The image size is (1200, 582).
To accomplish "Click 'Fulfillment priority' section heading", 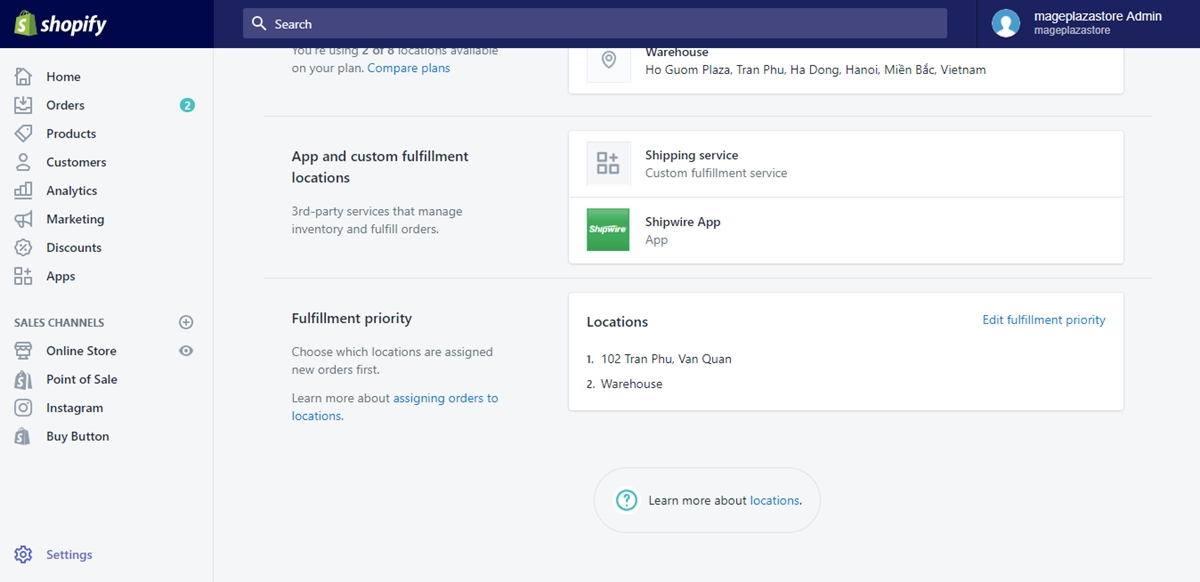I will [x=352, y=318].
